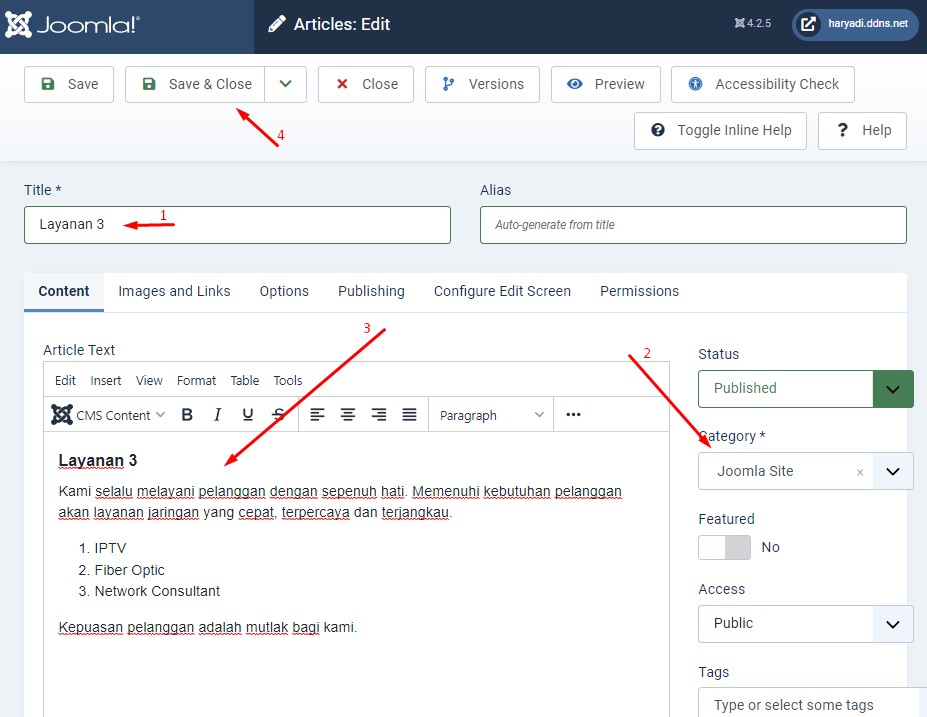The height and width of the screenshot is (717, 927).
Task: Click the Accessibility Check button
Action: (762, 84)
